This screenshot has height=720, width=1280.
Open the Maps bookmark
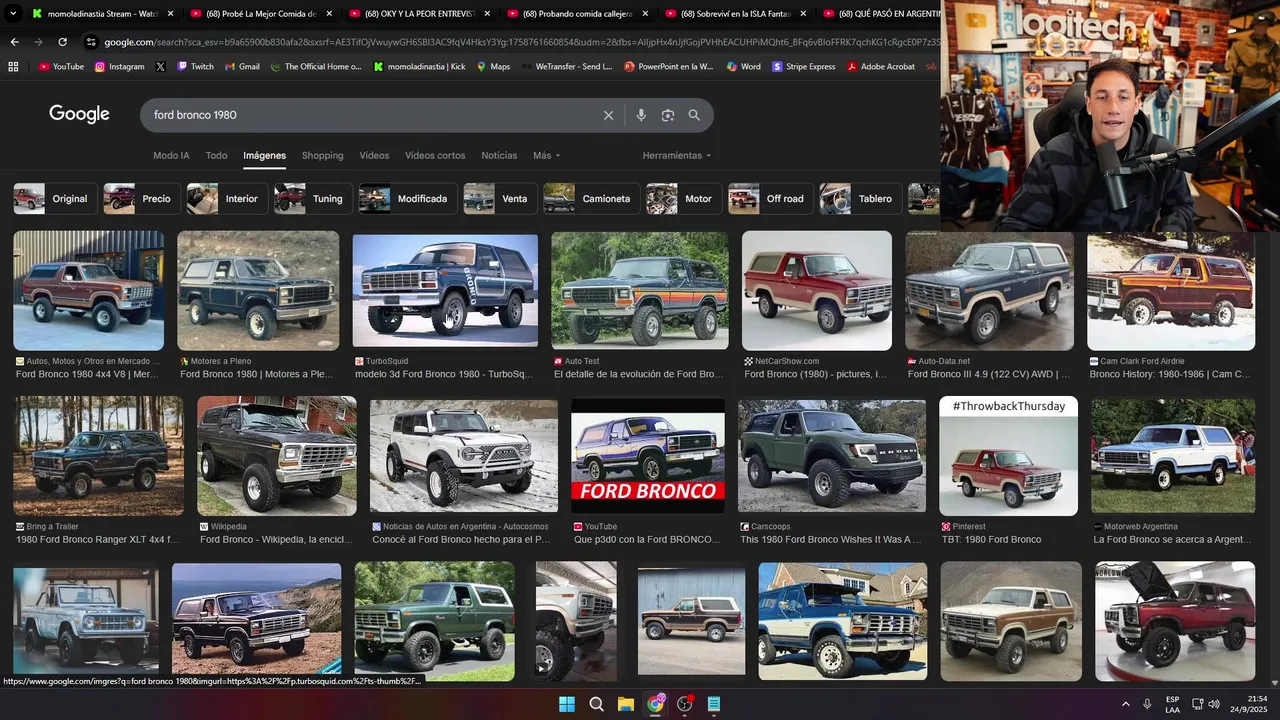click(493, 67)
